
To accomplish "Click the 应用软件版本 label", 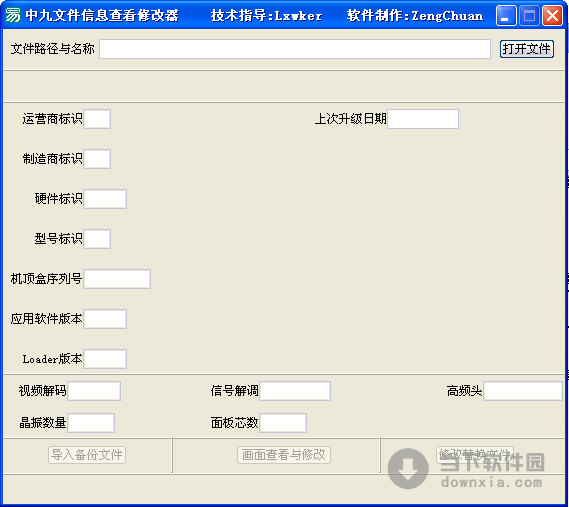I will pyautogui.click(x=46, y=319).
